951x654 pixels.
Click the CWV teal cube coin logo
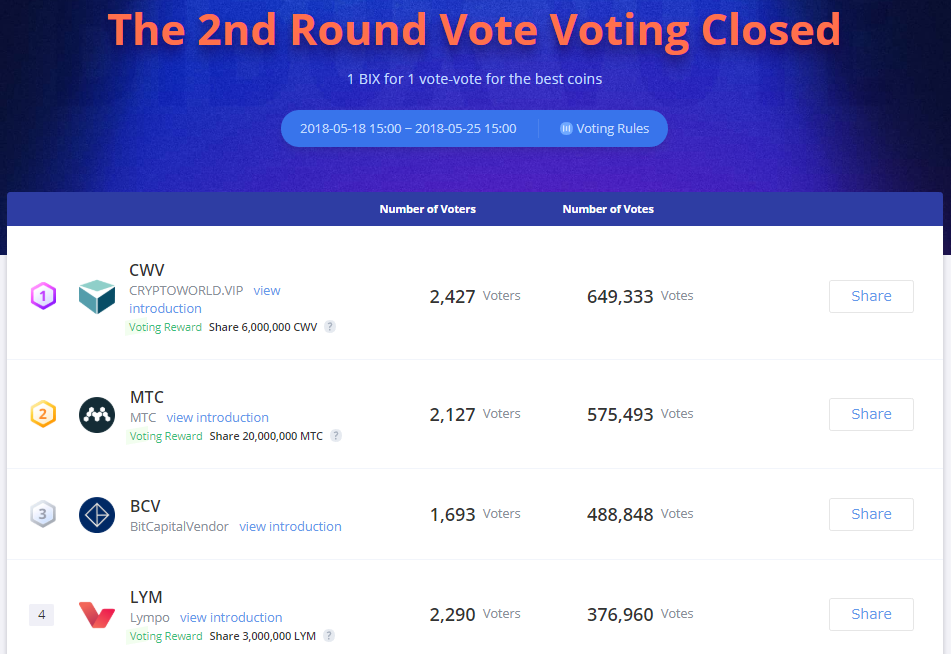97,297
